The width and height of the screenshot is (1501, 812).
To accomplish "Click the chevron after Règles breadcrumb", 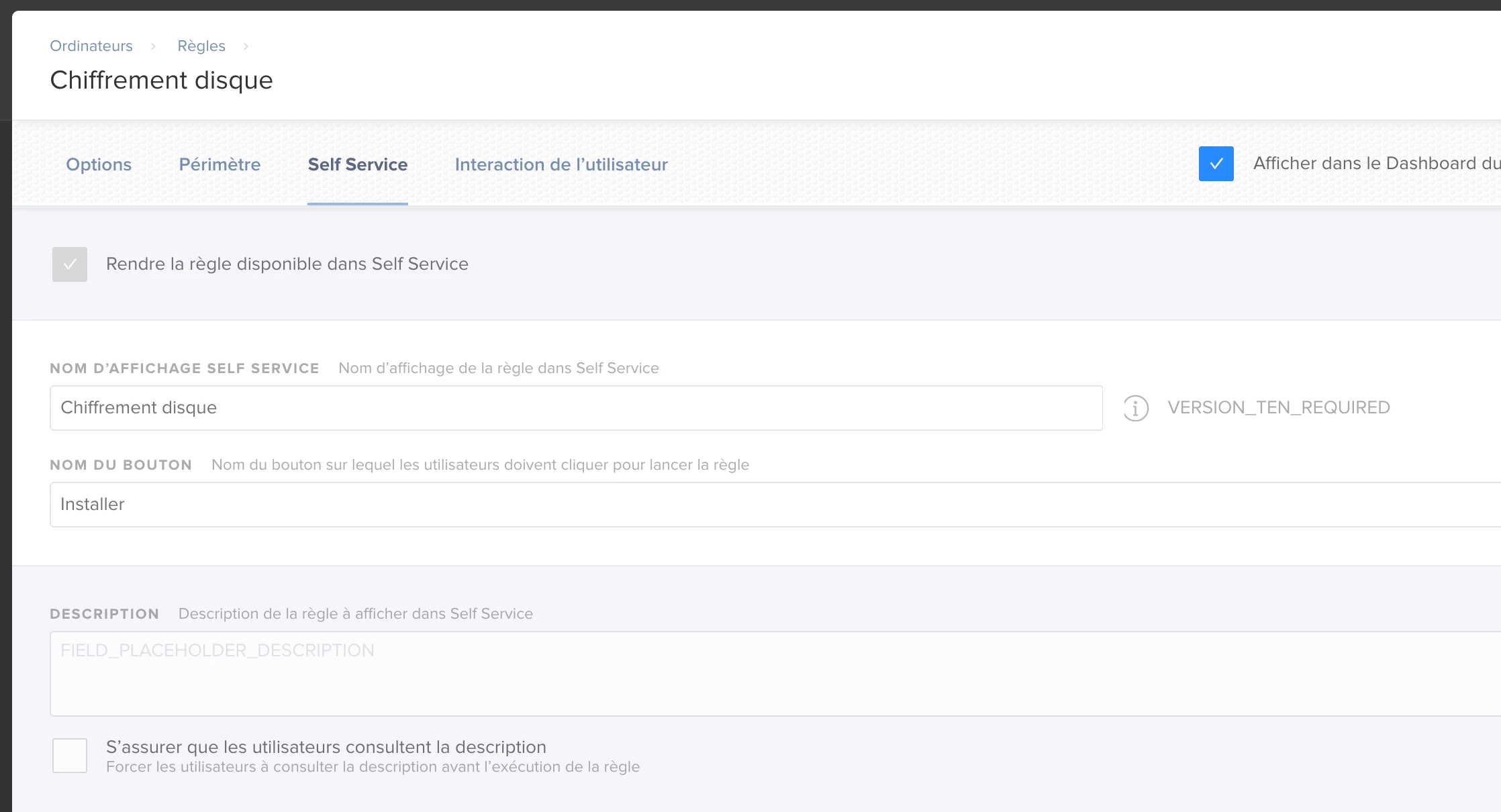I will (x=246, y=46).
